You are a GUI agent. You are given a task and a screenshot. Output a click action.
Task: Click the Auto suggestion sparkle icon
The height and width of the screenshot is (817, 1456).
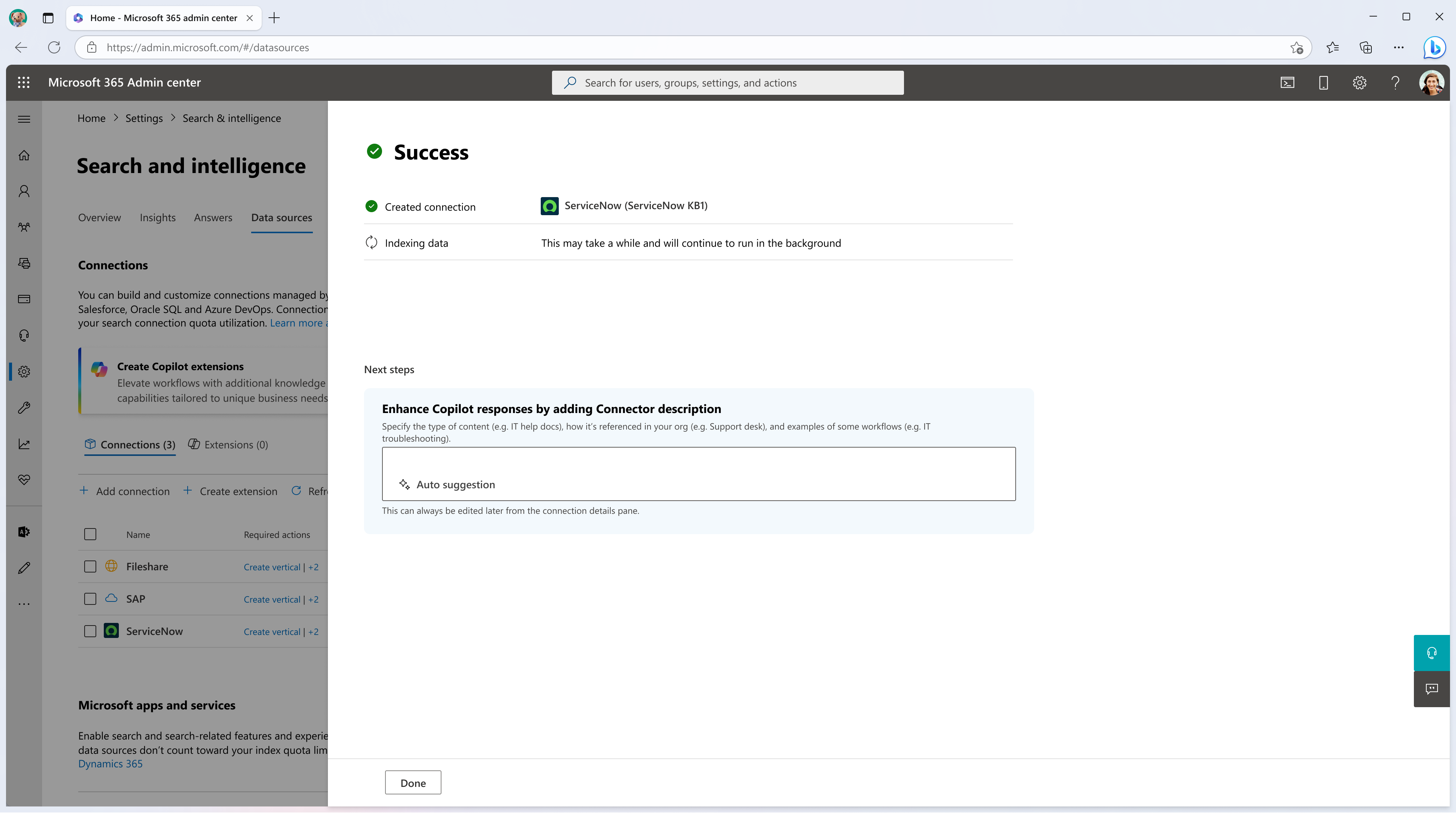click(x=404, y=484)
